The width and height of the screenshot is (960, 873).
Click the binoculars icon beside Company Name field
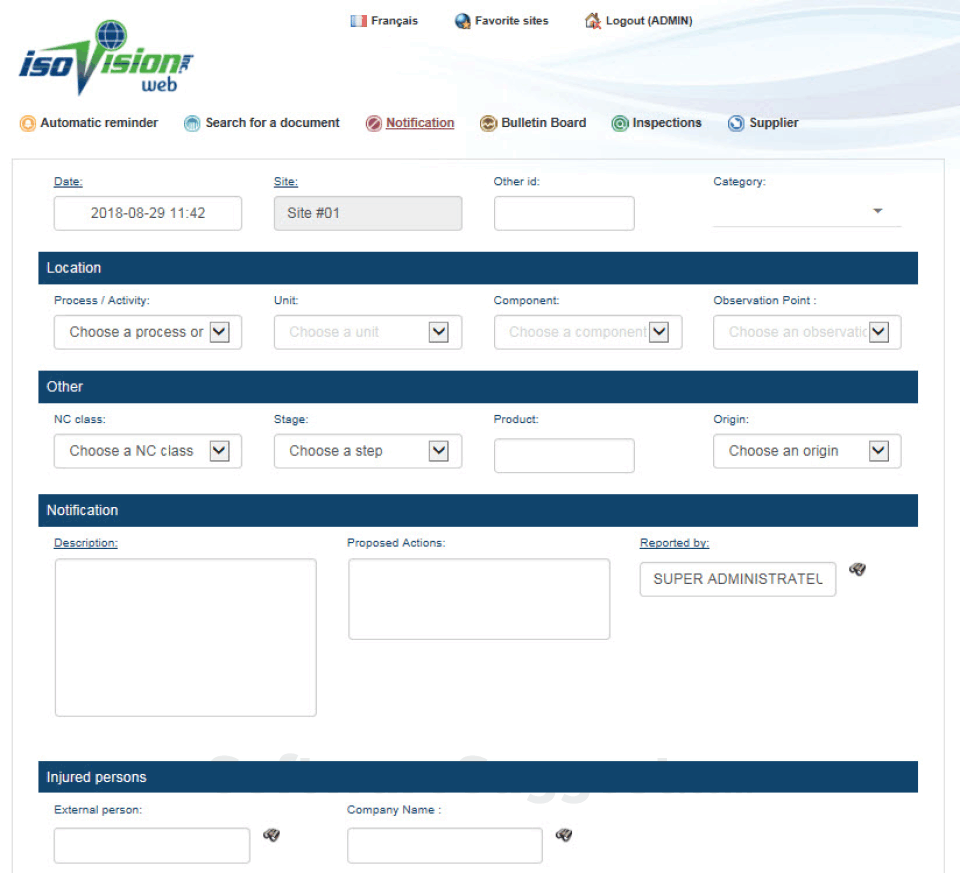click(x=563, y=836)
